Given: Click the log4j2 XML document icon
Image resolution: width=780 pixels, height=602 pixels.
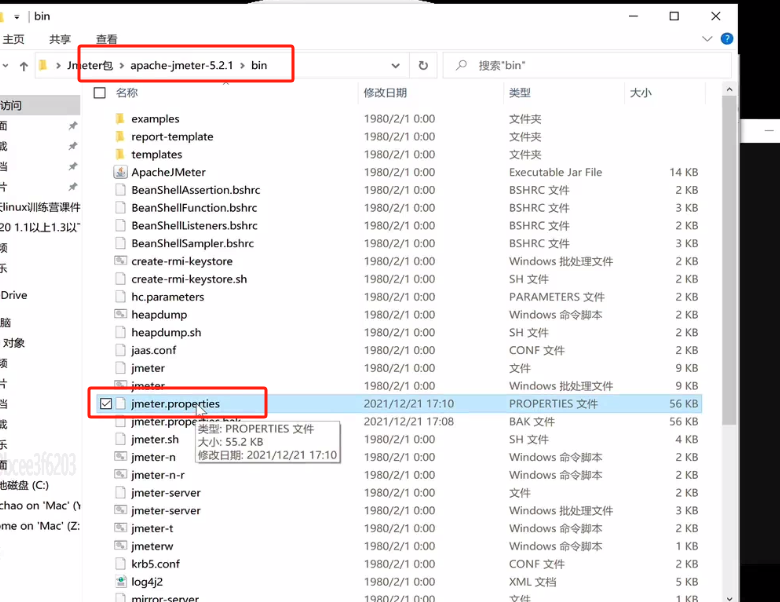Looking at the screenshot, I should click(x=120, y=582).
